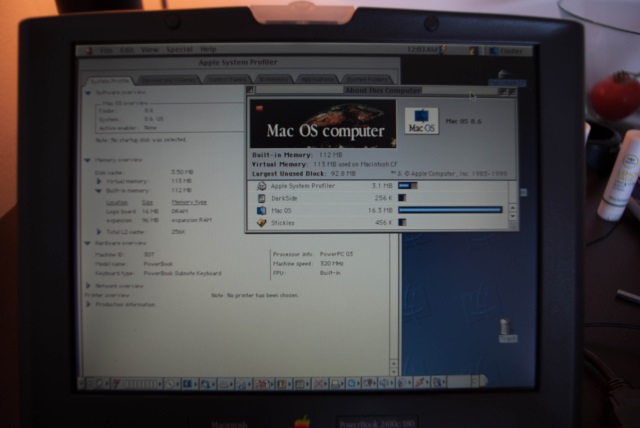Open the Finder application menu

[x=507, y=51]
